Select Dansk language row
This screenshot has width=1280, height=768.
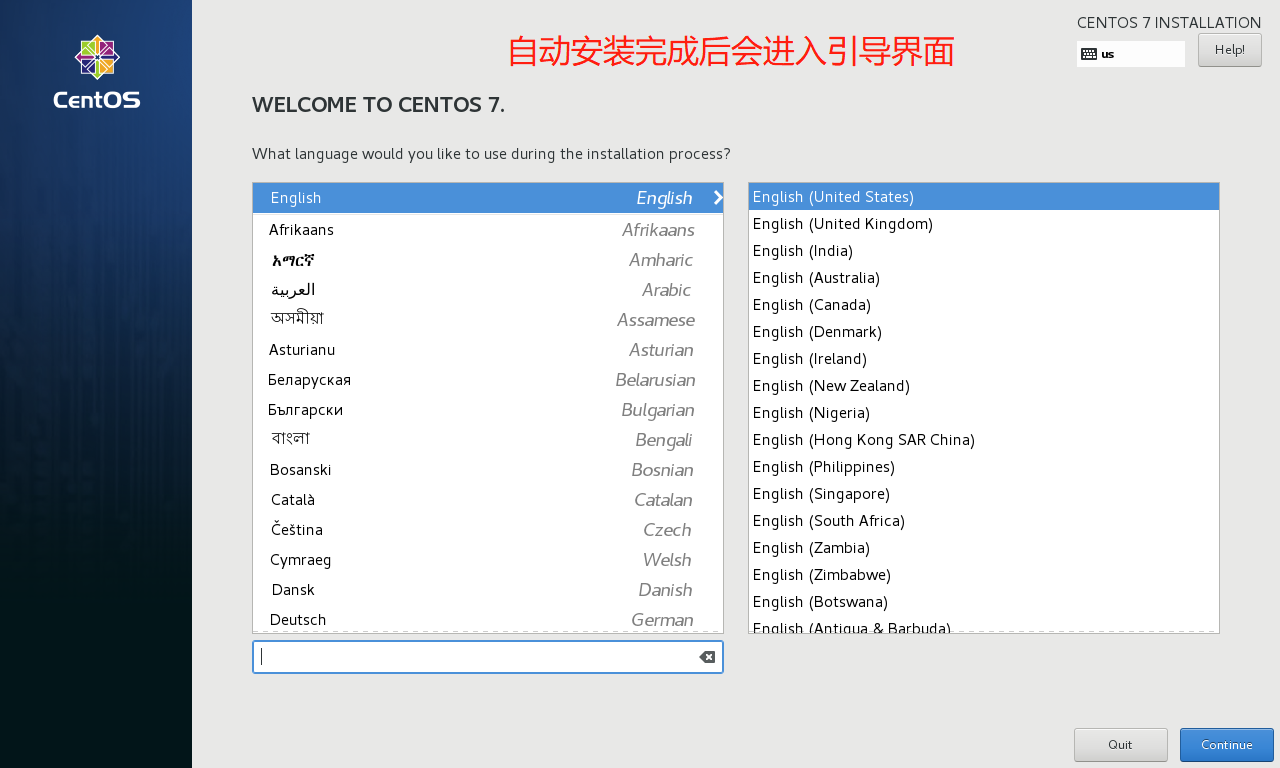pos(488,590)
